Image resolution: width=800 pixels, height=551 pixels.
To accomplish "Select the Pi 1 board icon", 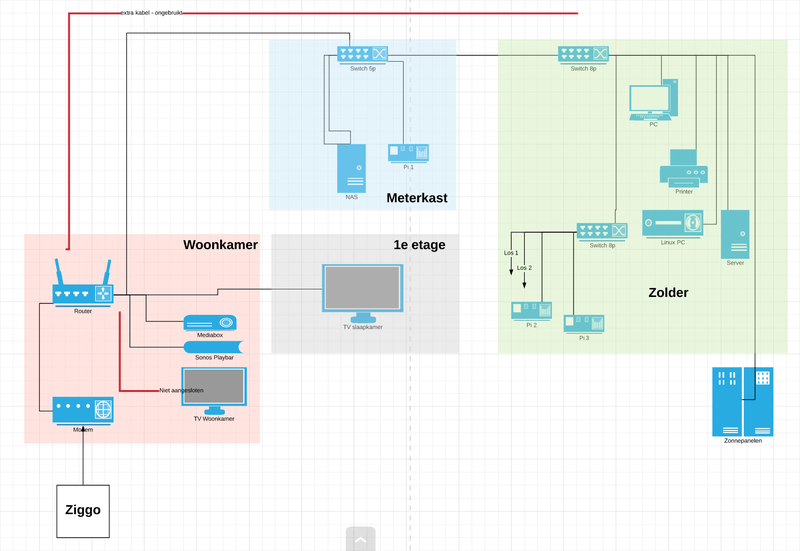I will (408, 153).
